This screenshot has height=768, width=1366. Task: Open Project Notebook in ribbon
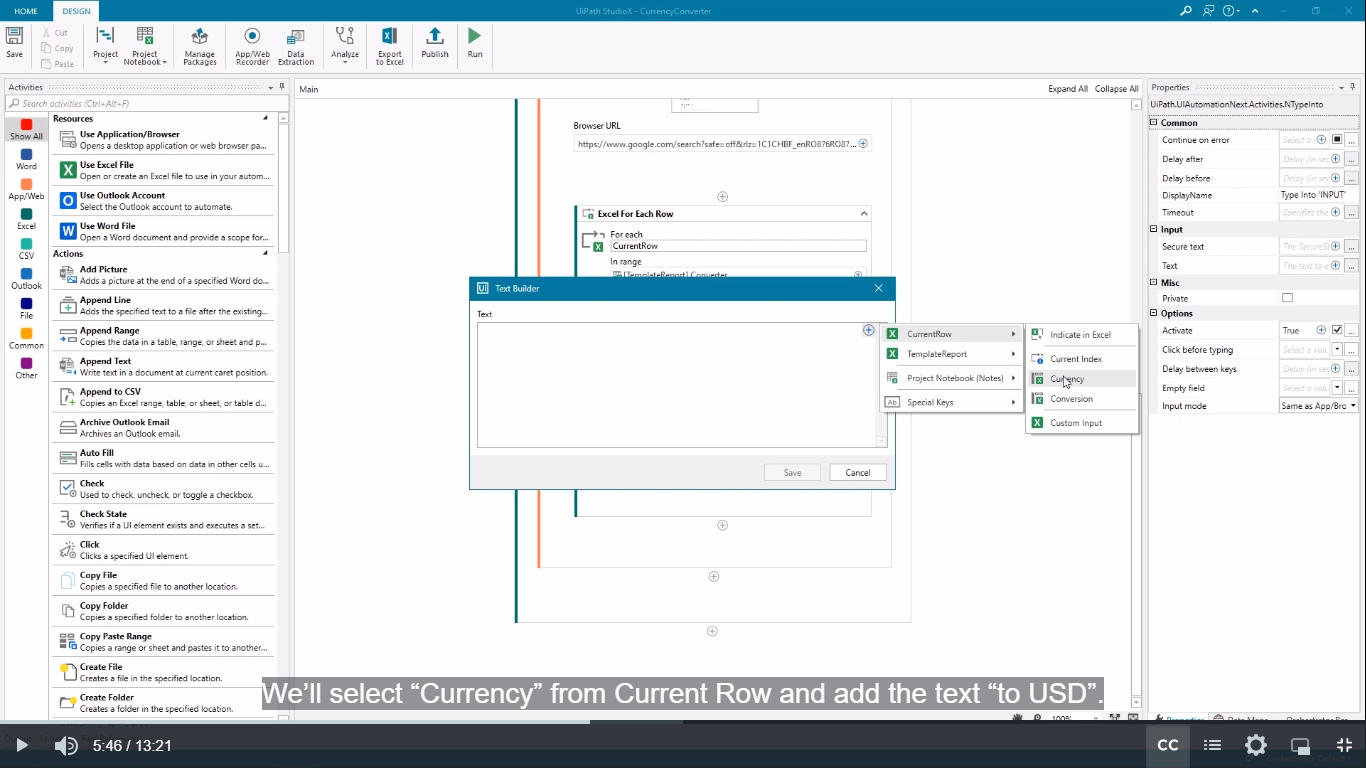point(145,46)
